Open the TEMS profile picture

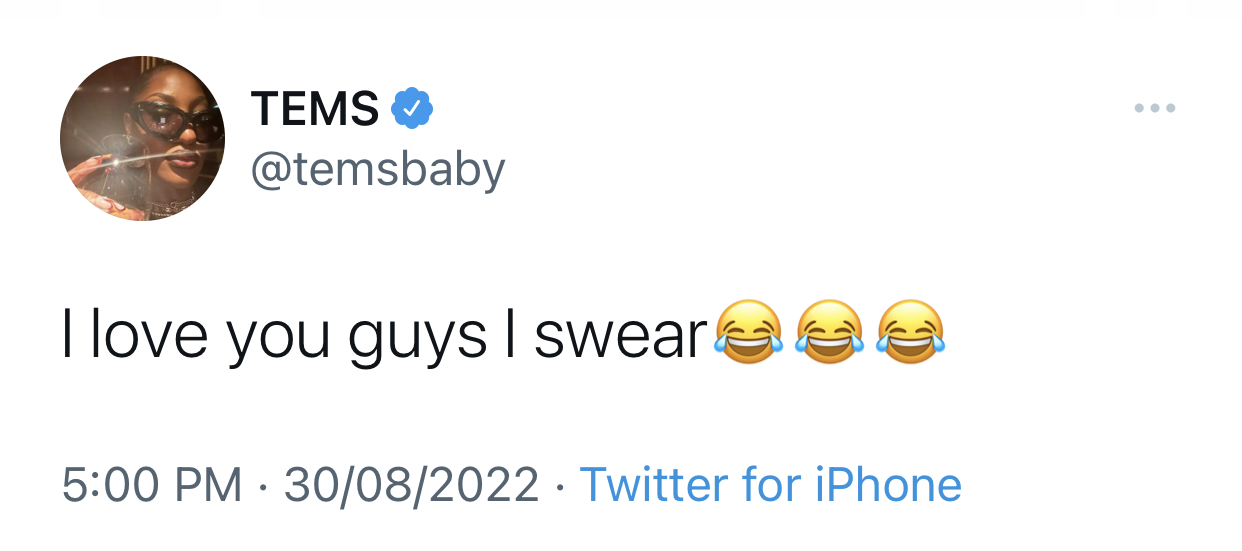tap(142, 138)
